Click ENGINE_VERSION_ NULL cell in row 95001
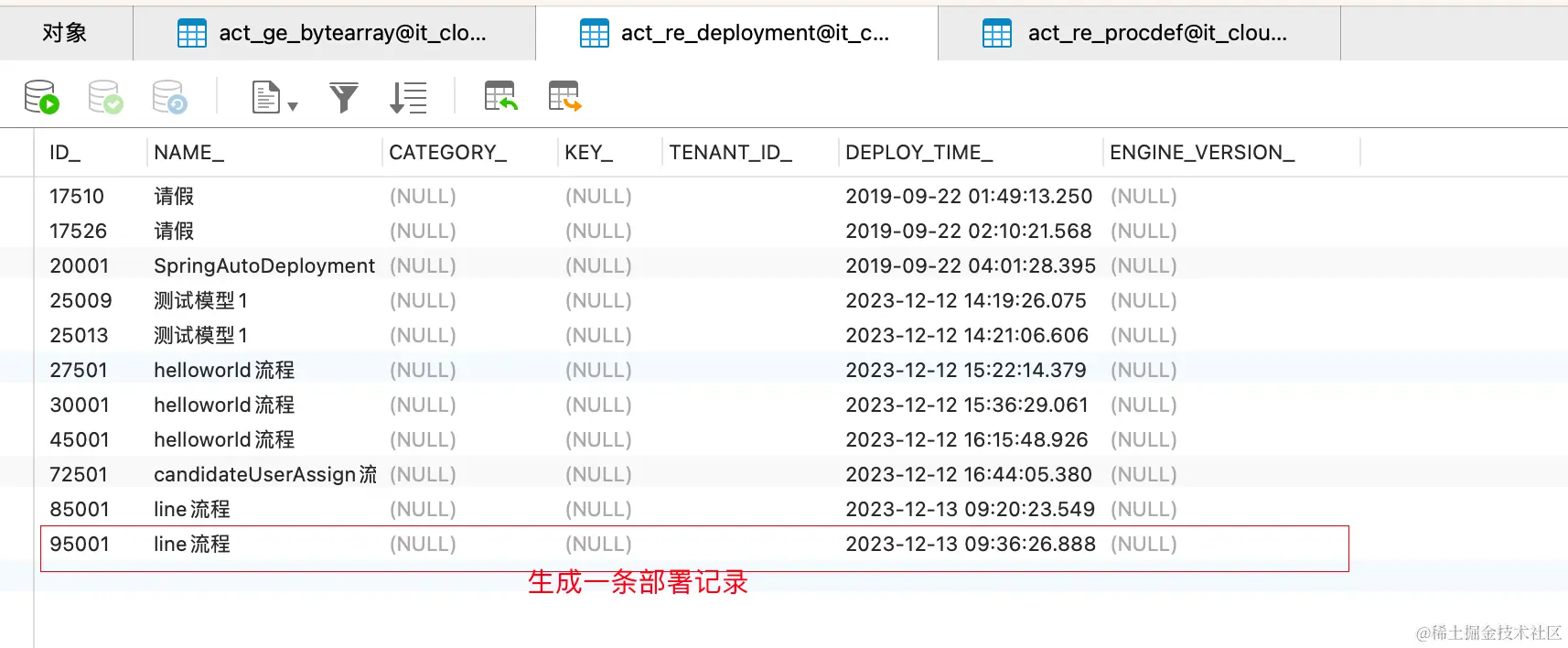Image resolution: width=1568 pixels, height=648 pixels. point(1144,545)
